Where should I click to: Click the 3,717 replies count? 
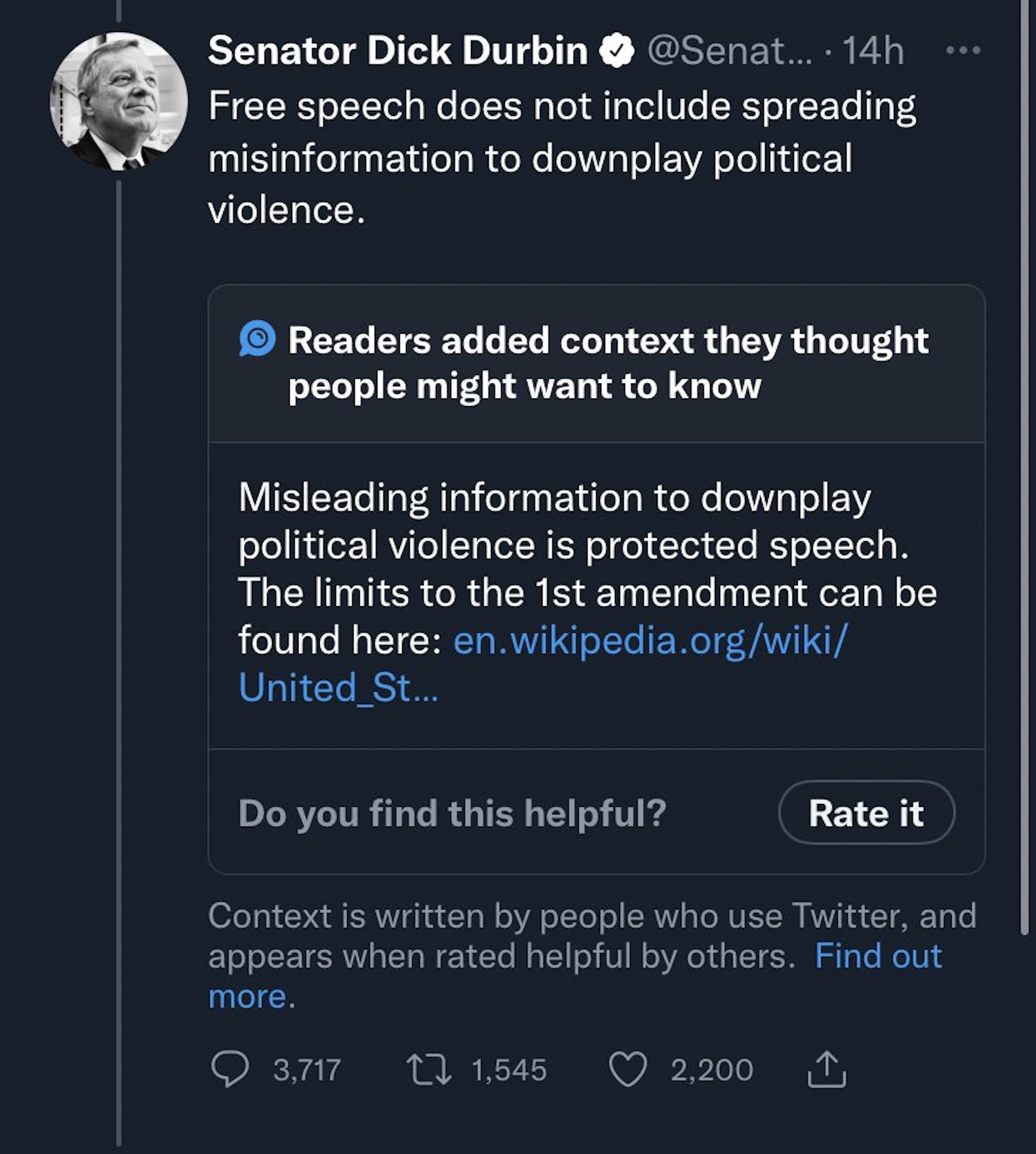(x=307, y=1070)
